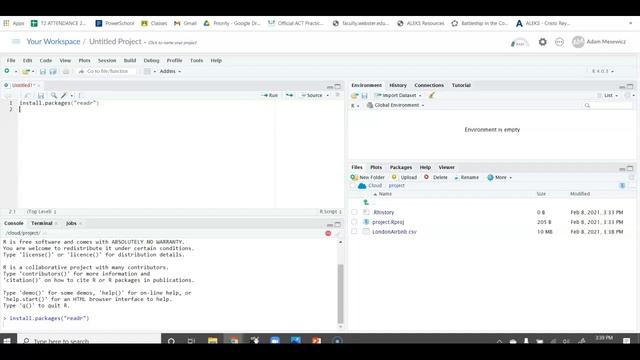This screenshot has height=360, width=640.
Task: Switch to the Packages tab
Action: [x=401, y=167]
